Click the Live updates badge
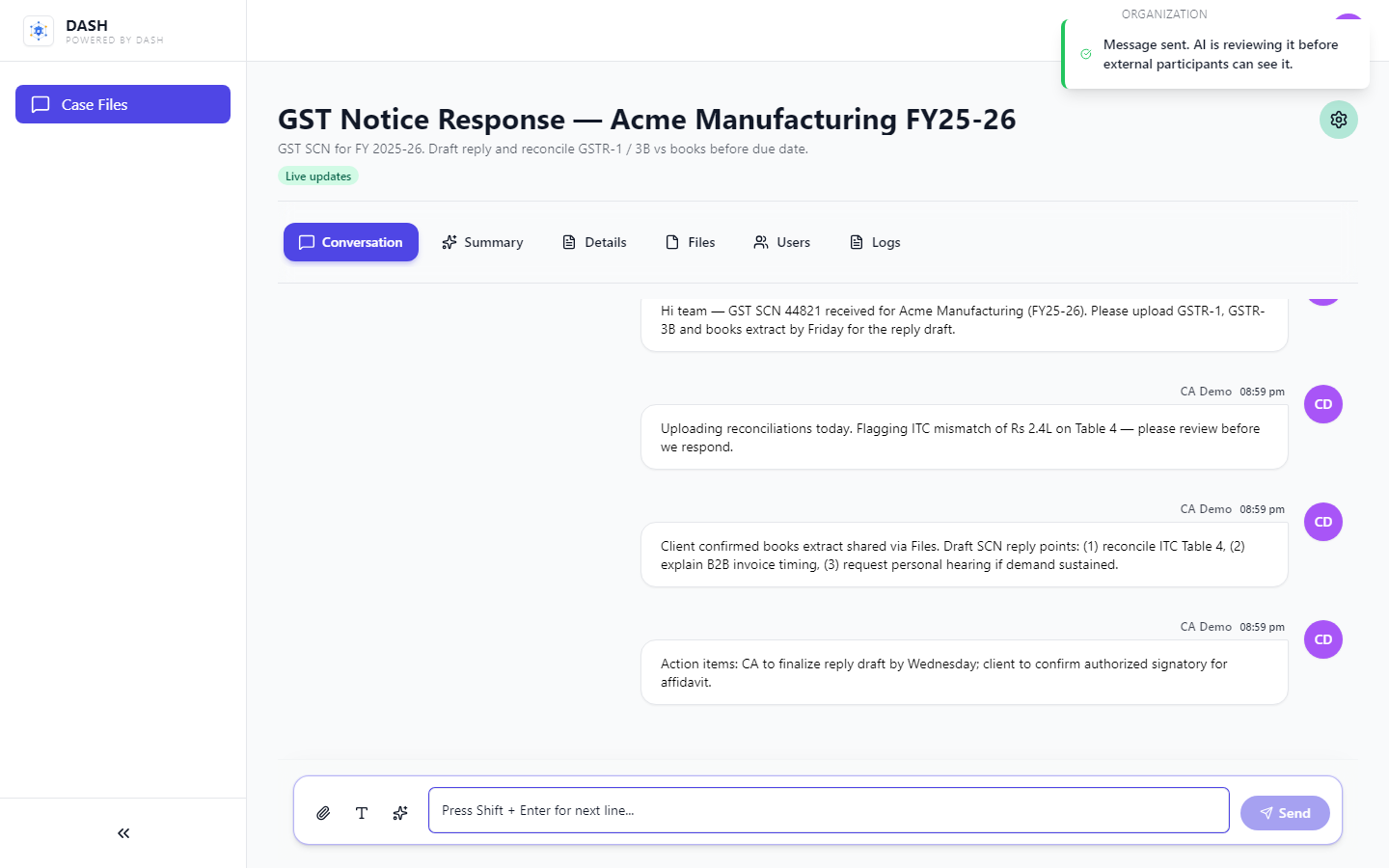Screen dimensions: 1389x868 pyautogui.click(x=318, y=176)
